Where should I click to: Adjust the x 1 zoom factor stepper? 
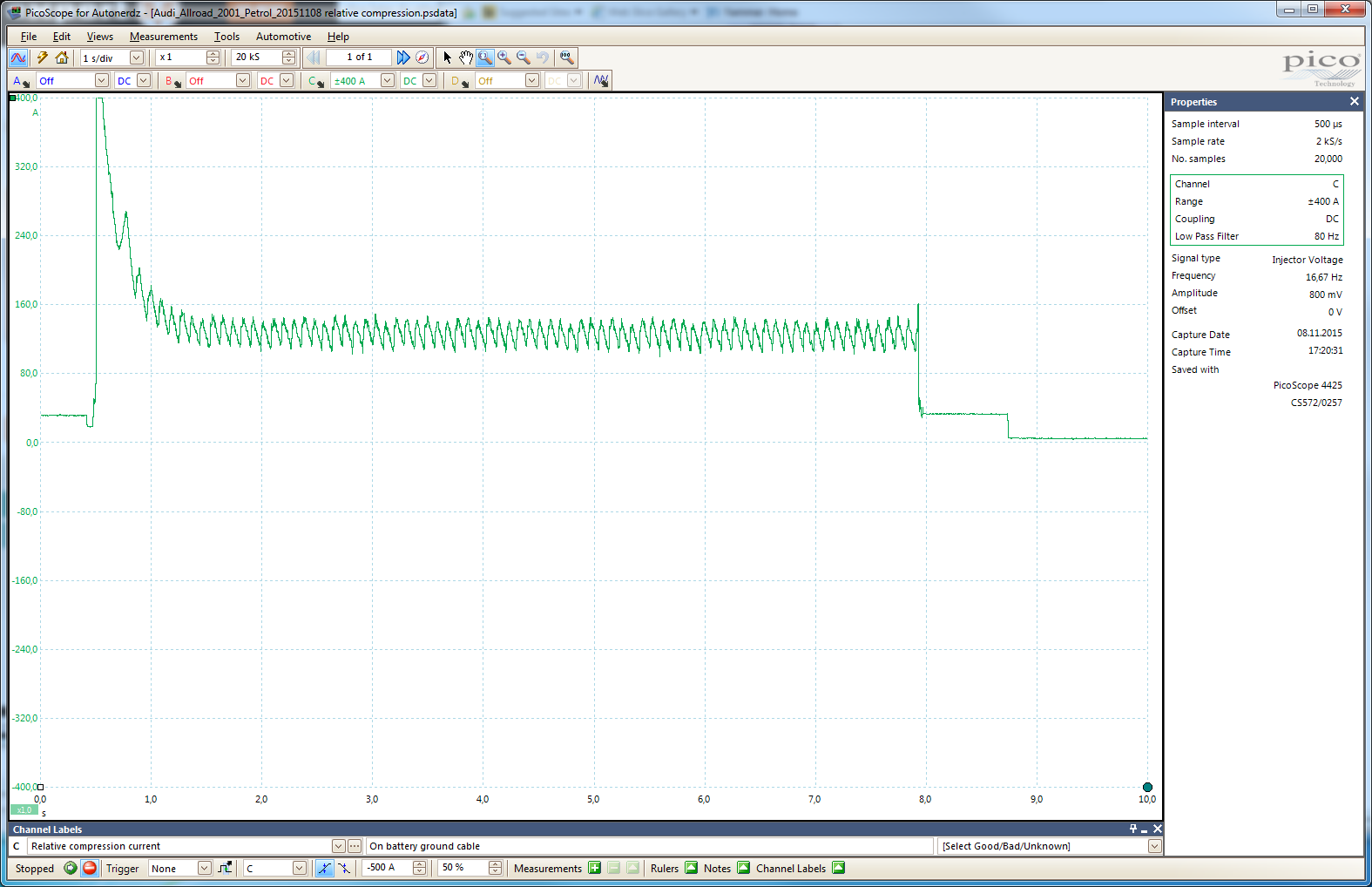click(213, 58)
